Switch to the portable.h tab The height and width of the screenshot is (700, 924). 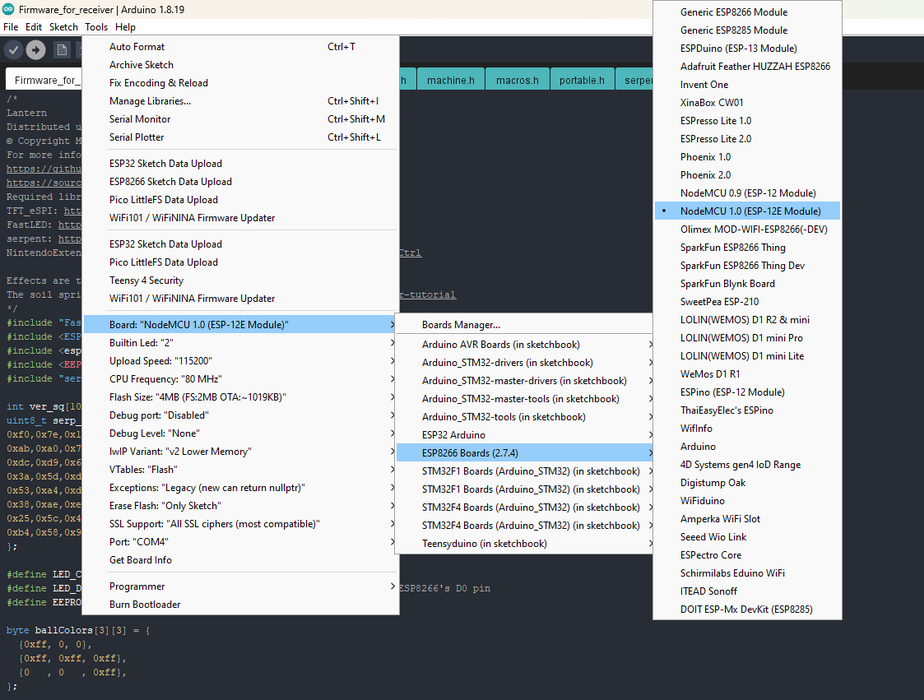tap(582, 80)
